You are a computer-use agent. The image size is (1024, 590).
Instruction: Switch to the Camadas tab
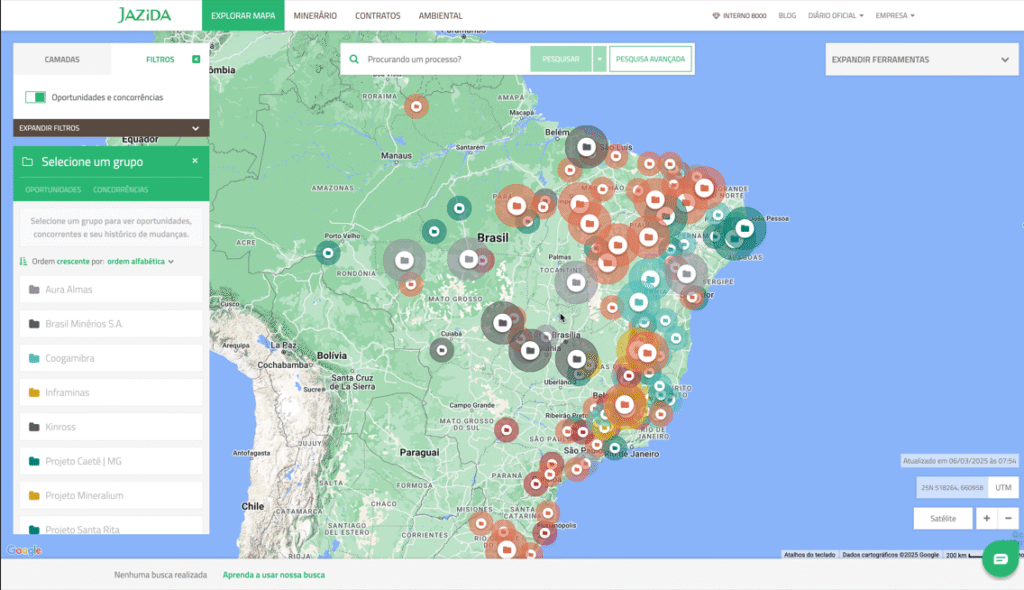[x=62, y=59]
